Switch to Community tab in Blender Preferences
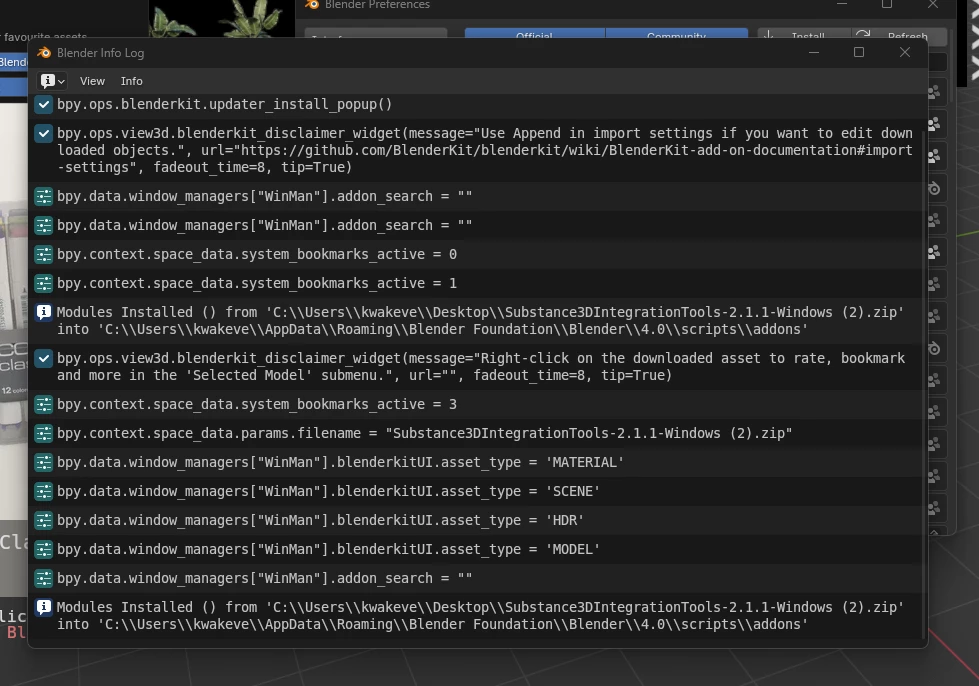Viewport: 979px width, 686px height. (676, 36)
